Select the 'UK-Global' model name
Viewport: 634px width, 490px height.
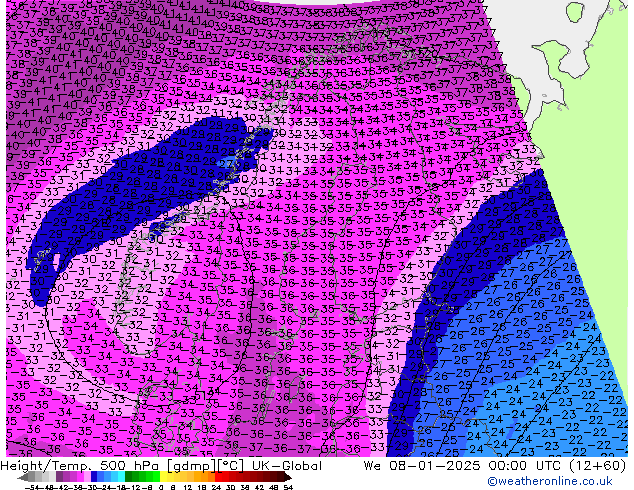tap(287, 466)
